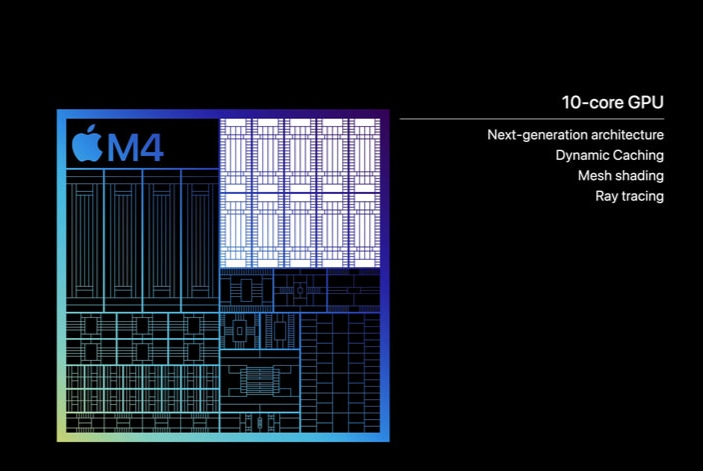This screenshot has width=703, height=471.
Task: Click the "Dynamic Caching" text
Action: (609, 156)
